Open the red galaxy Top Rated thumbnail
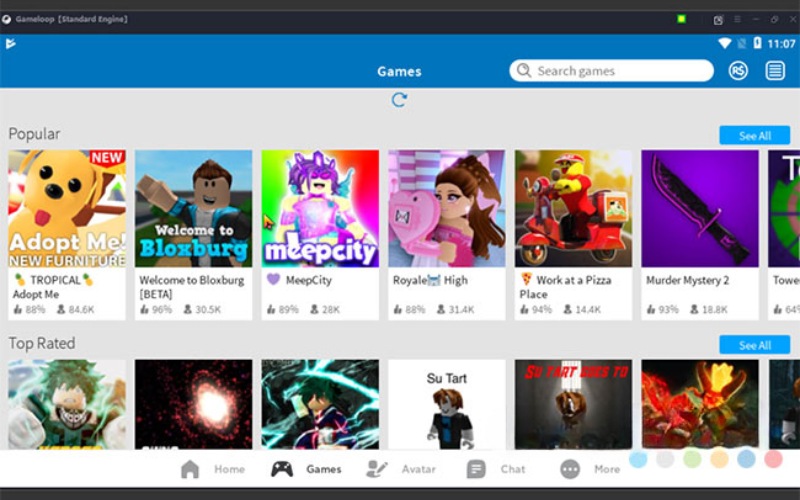Image resolution: width=800 pixels, height=500 pixels. [193, 404]
